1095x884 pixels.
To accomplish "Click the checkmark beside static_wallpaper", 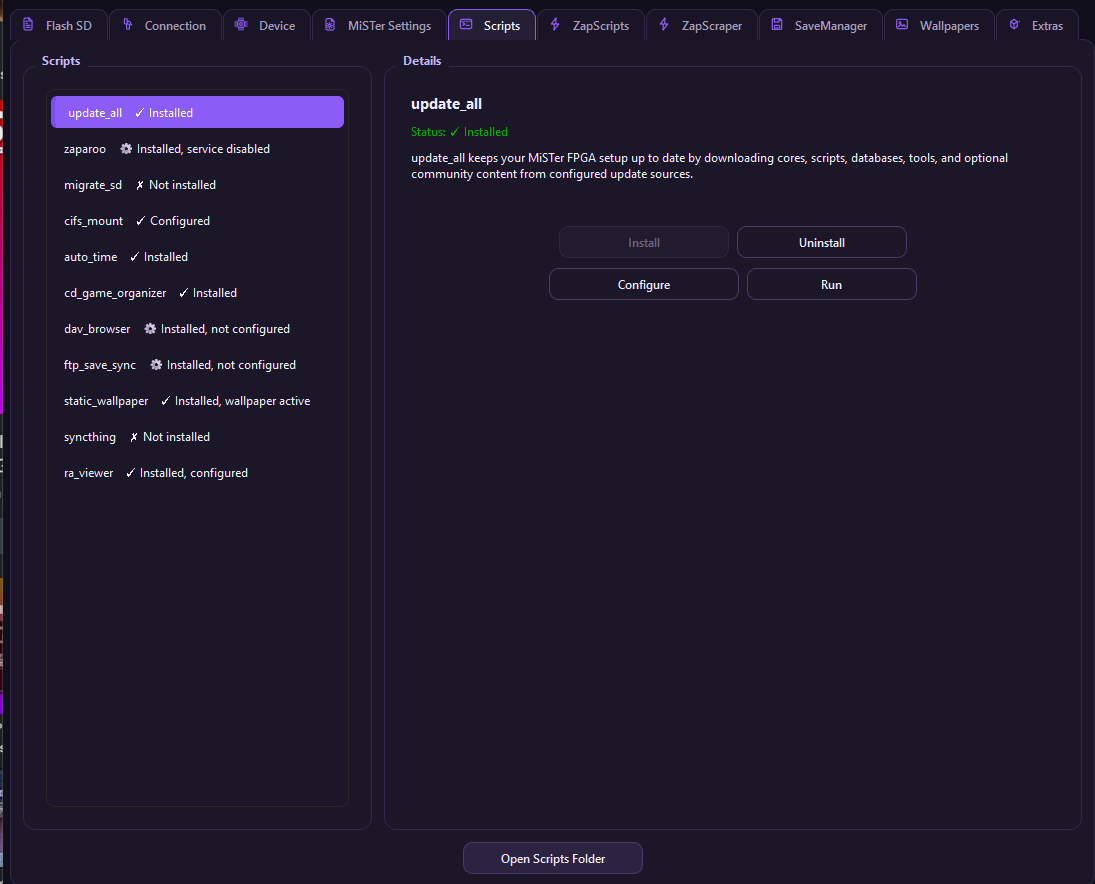I will [x=166, y=401].
